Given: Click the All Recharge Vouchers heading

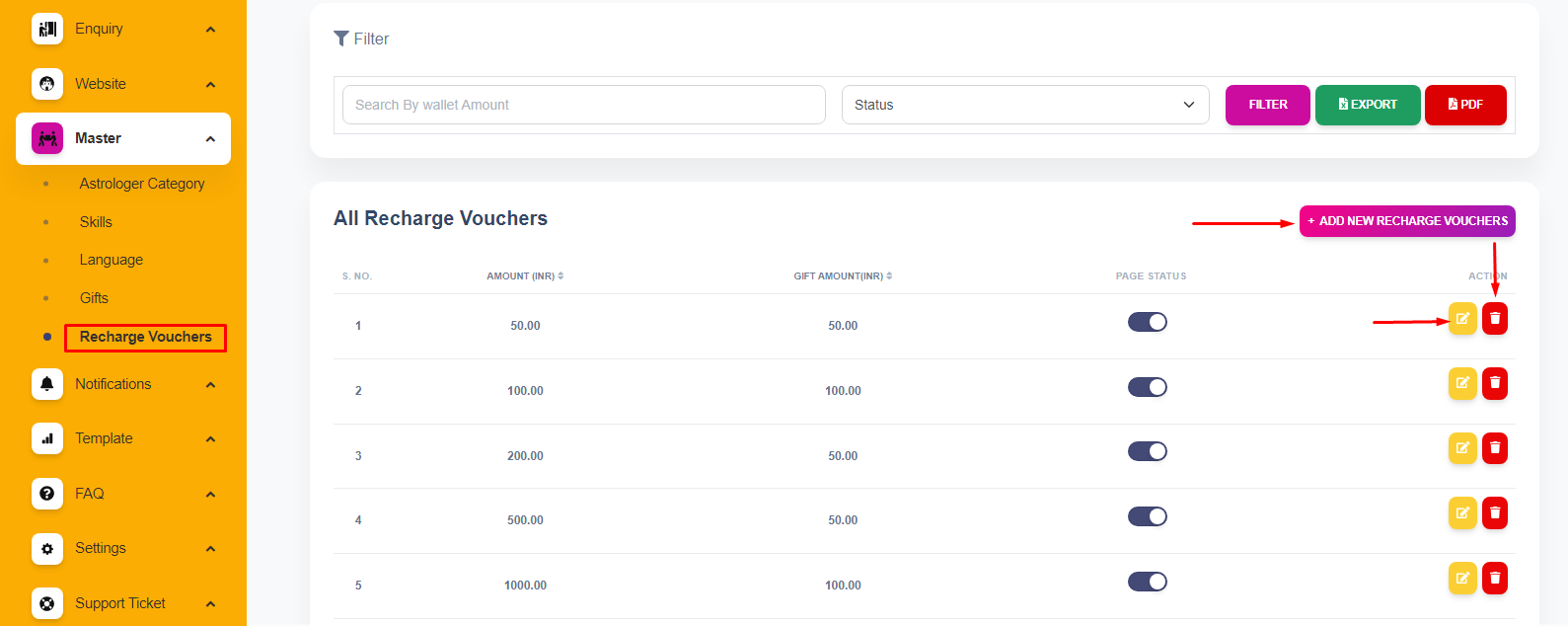Looking at the screenshot, I should pyautogui.click(x=440, y=218).
